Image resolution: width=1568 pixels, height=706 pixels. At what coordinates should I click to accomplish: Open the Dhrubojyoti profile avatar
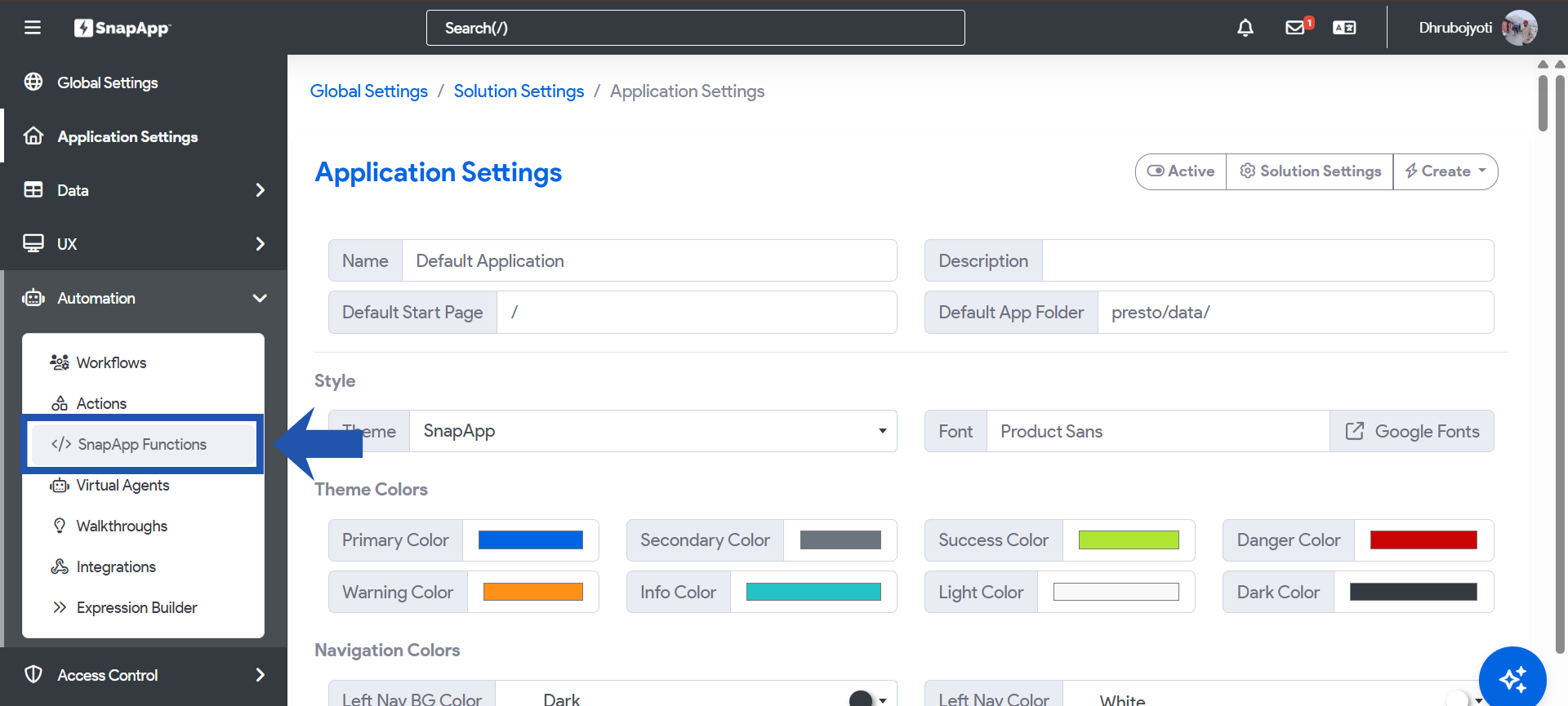(1519, 28)
